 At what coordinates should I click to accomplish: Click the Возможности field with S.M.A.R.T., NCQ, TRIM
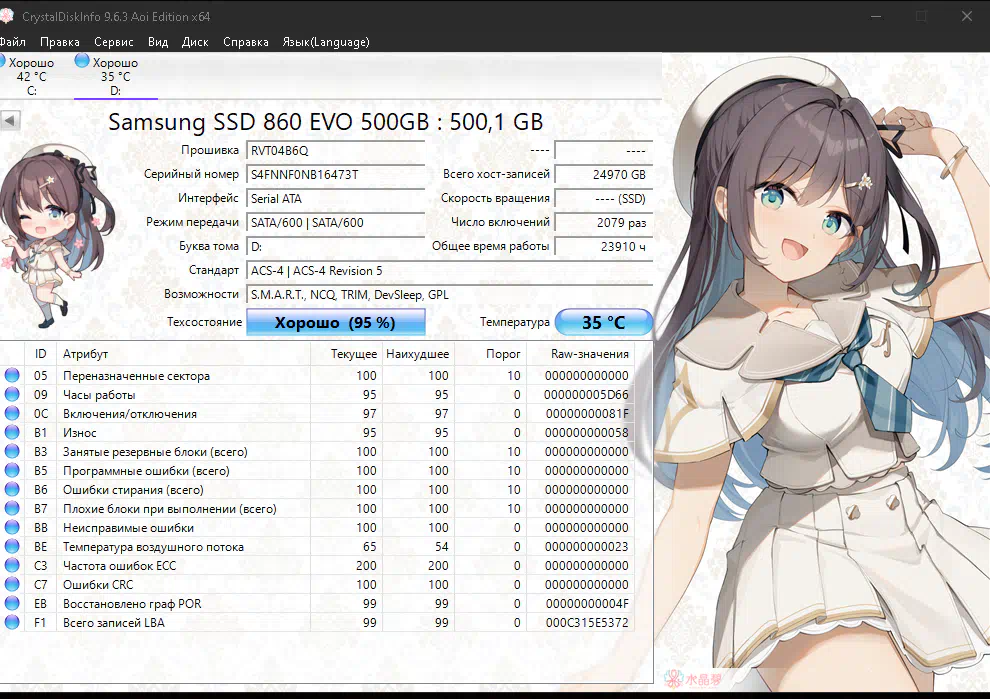(449, 295)
